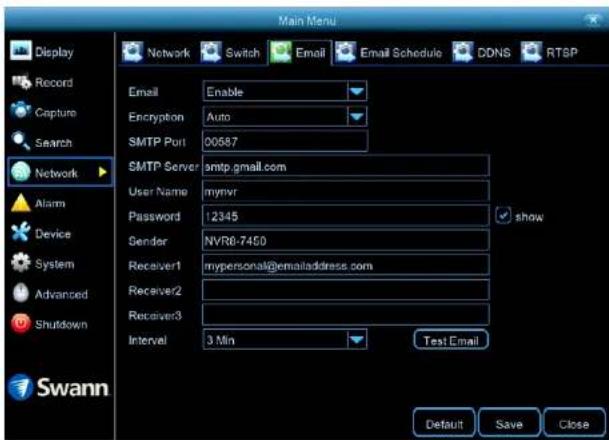609x440 pixels.
Task: Open the Record menu icon
Action: 21,82
